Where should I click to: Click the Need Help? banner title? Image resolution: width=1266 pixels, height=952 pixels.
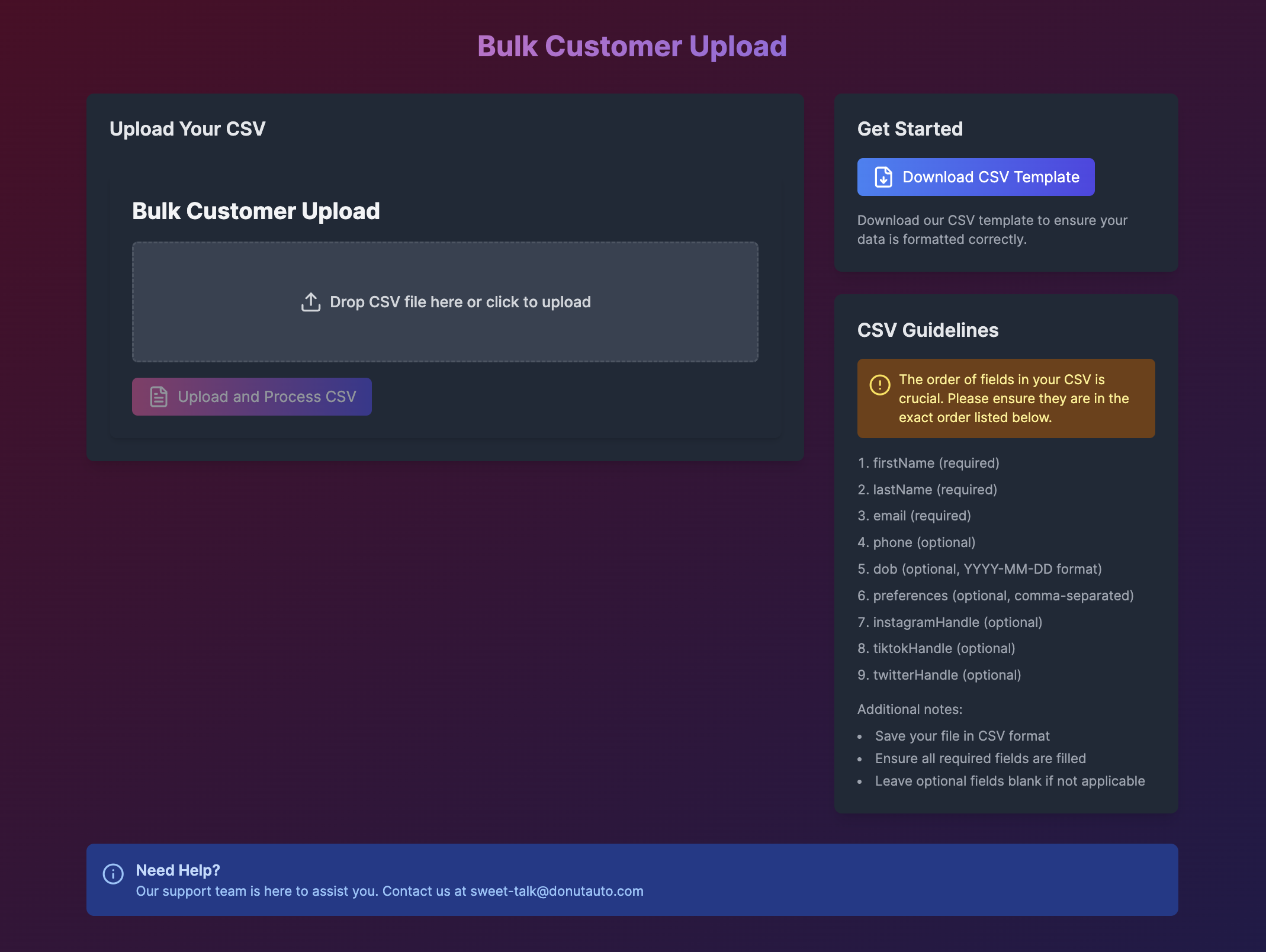tap(178, 870)
